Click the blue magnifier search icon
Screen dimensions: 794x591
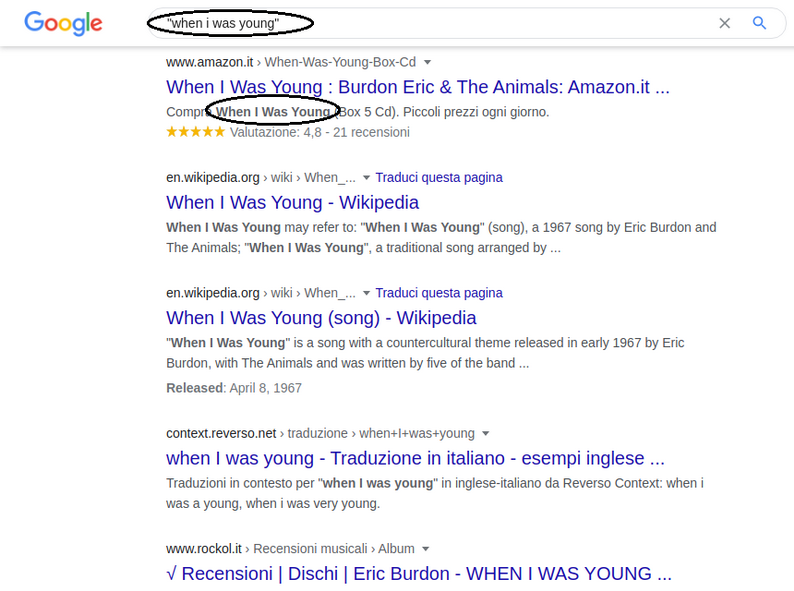point(759,23)
